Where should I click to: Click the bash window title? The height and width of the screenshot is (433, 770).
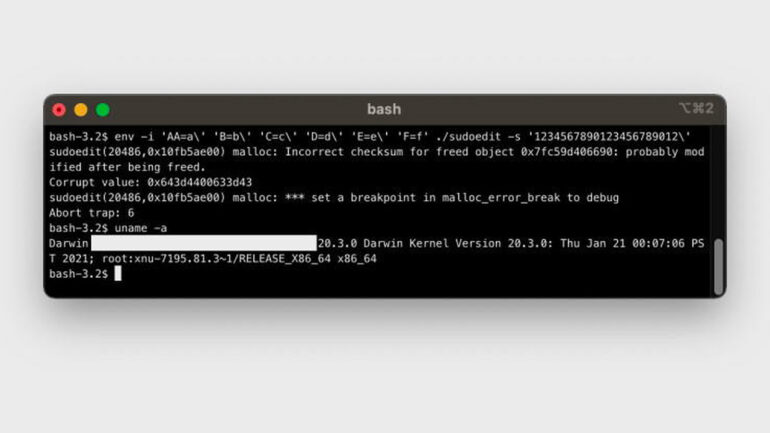point(384,109)
